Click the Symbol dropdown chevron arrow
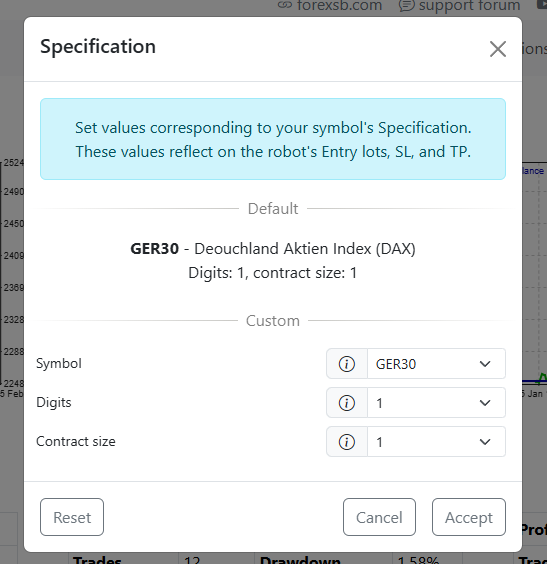Screen dimensions: 547x564 click(485, 364)
